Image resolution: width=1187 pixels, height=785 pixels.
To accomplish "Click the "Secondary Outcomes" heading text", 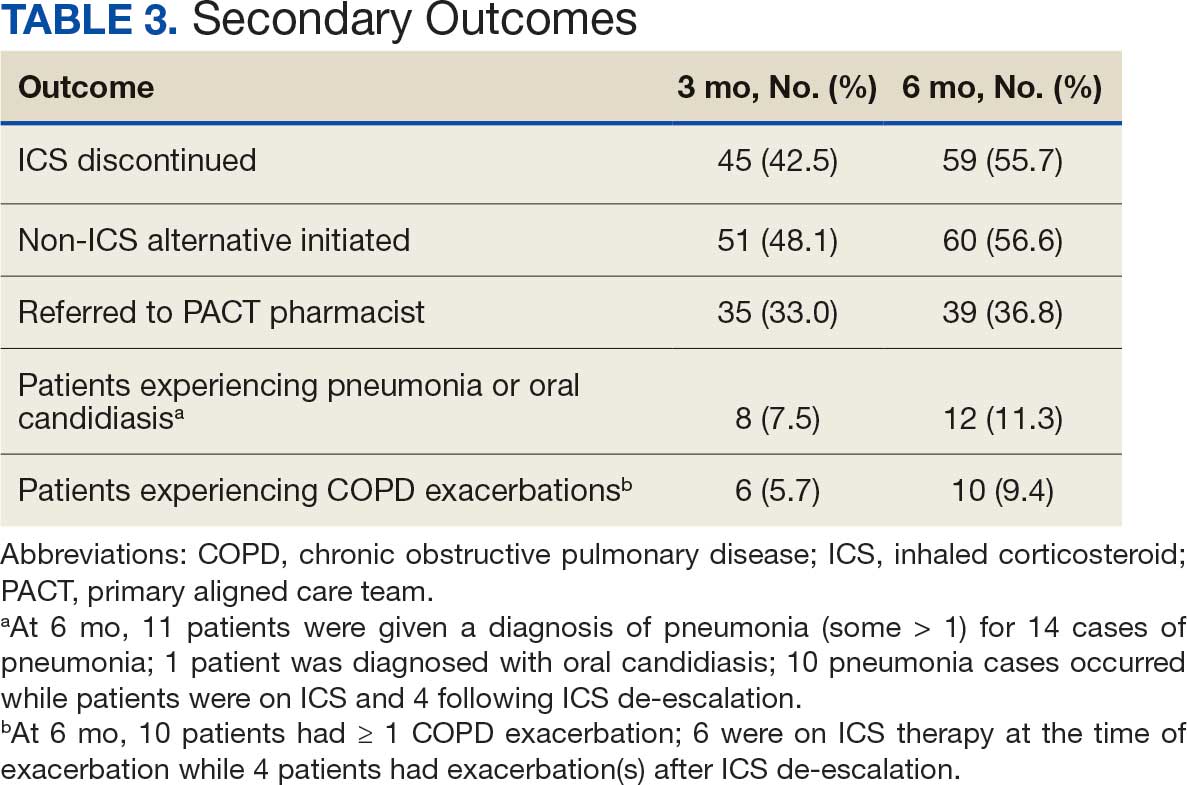I will tap(414, 20).
